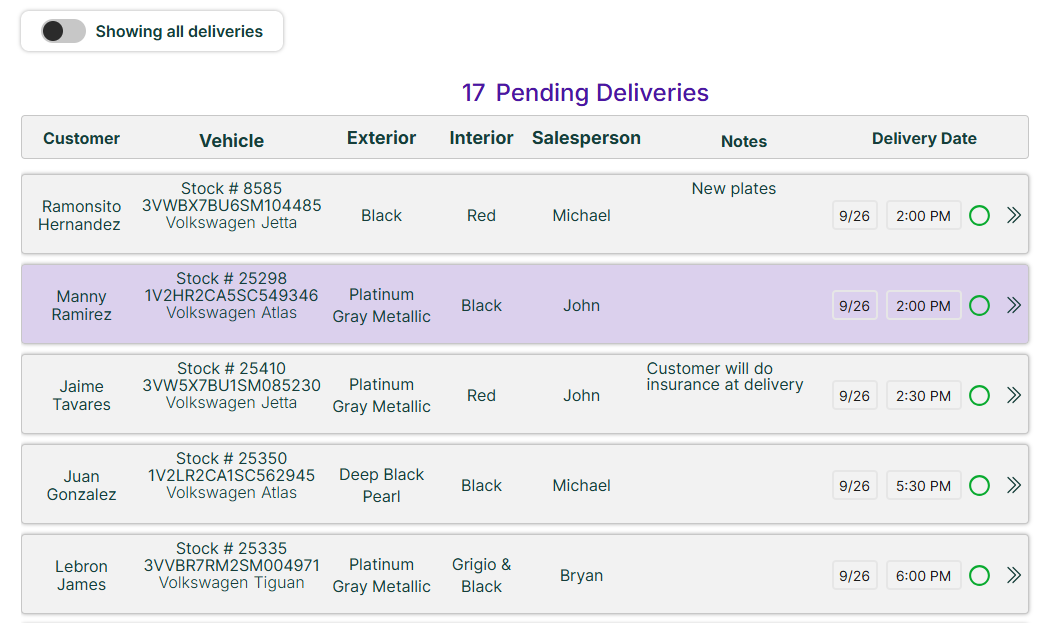Click the 17 Pending Deliveries heading

586,92
